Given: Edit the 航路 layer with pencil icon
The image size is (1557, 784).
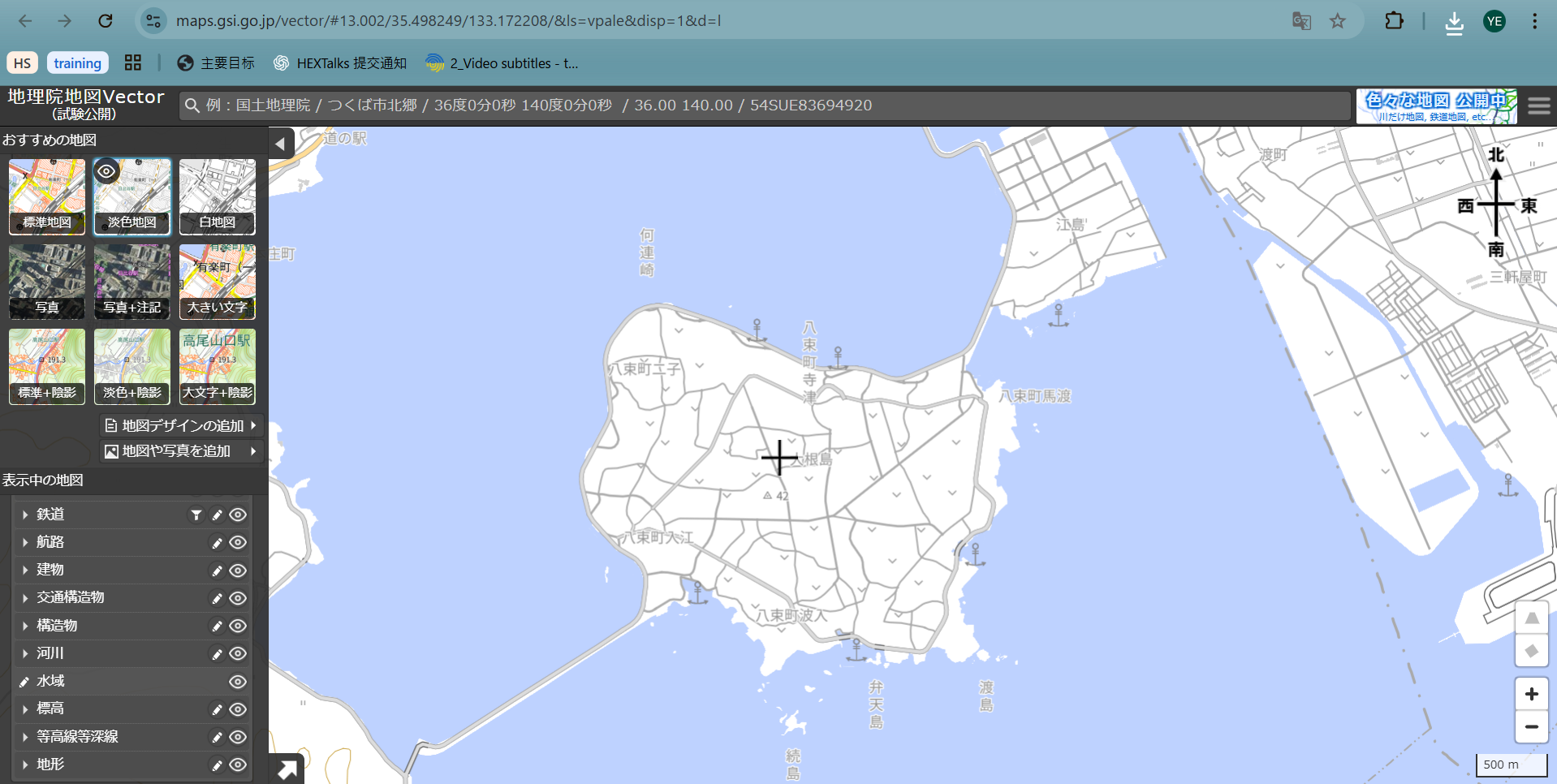Looking at the screenshot, I should point(217,543).
